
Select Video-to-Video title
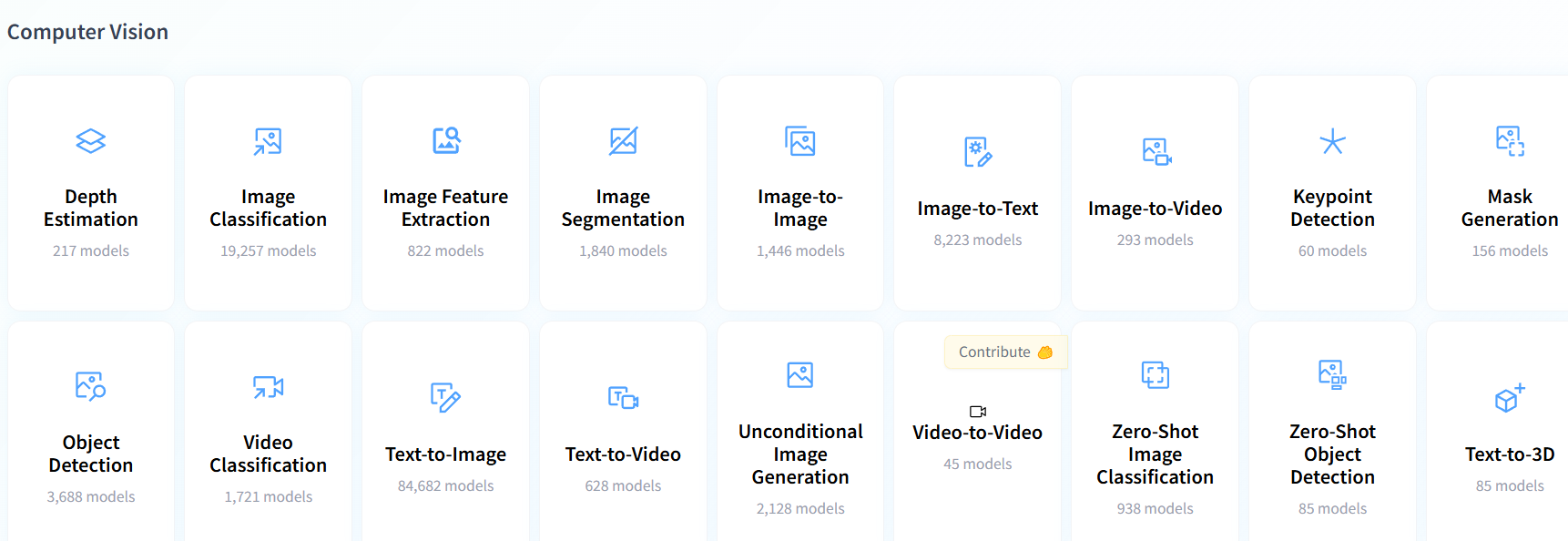tap(977, 433)
